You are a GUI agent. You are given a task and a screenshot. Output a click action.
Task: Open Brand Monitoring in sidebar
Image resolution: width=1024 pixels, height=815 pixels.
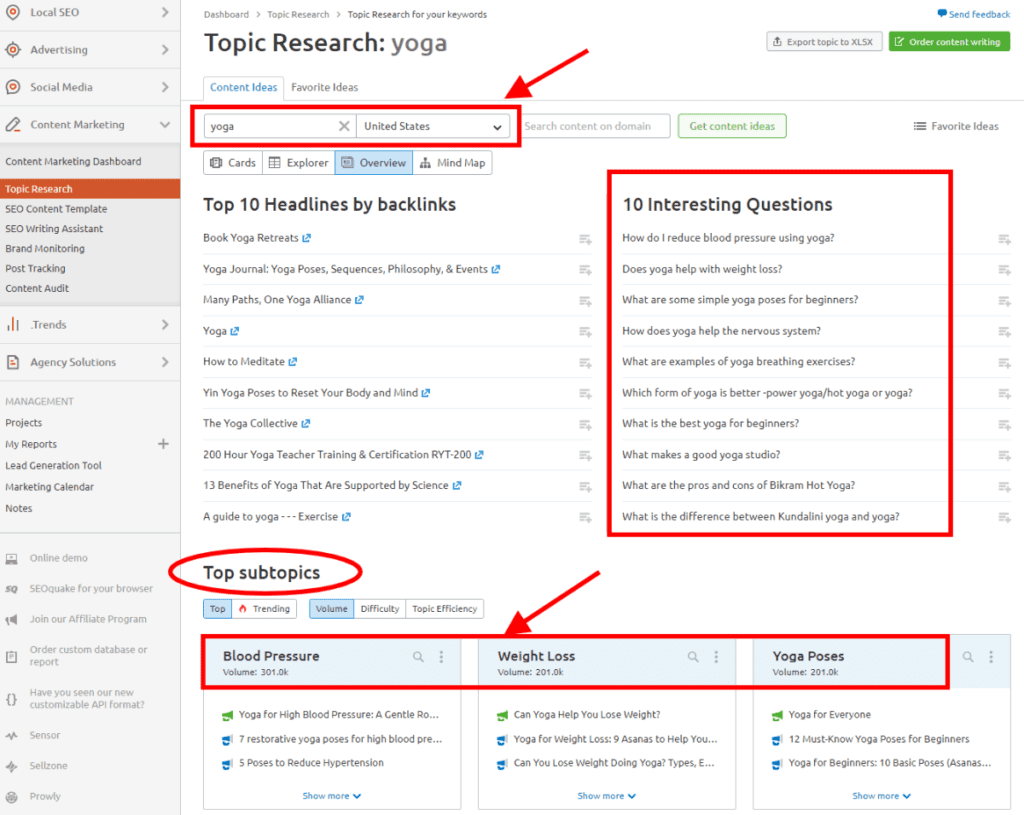(45, 249)
